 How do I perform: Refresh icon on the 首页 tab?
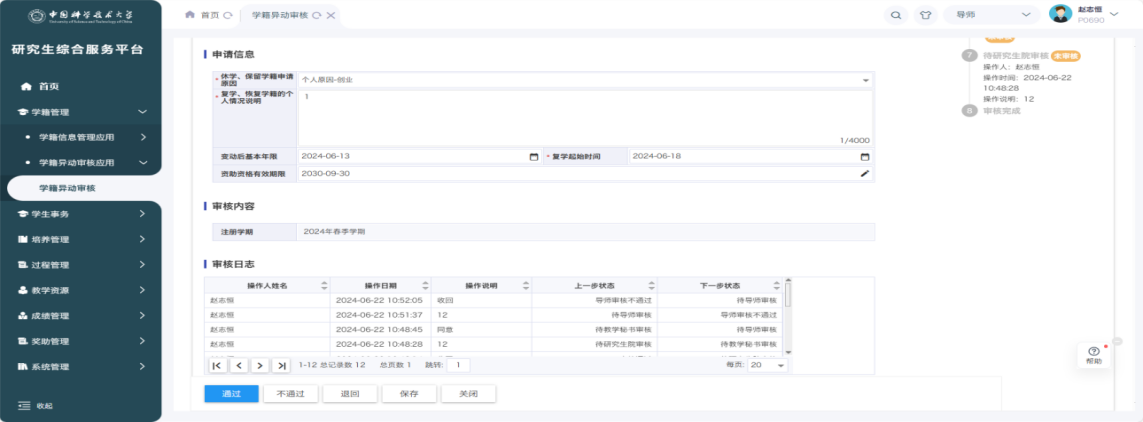click(228, 16)
